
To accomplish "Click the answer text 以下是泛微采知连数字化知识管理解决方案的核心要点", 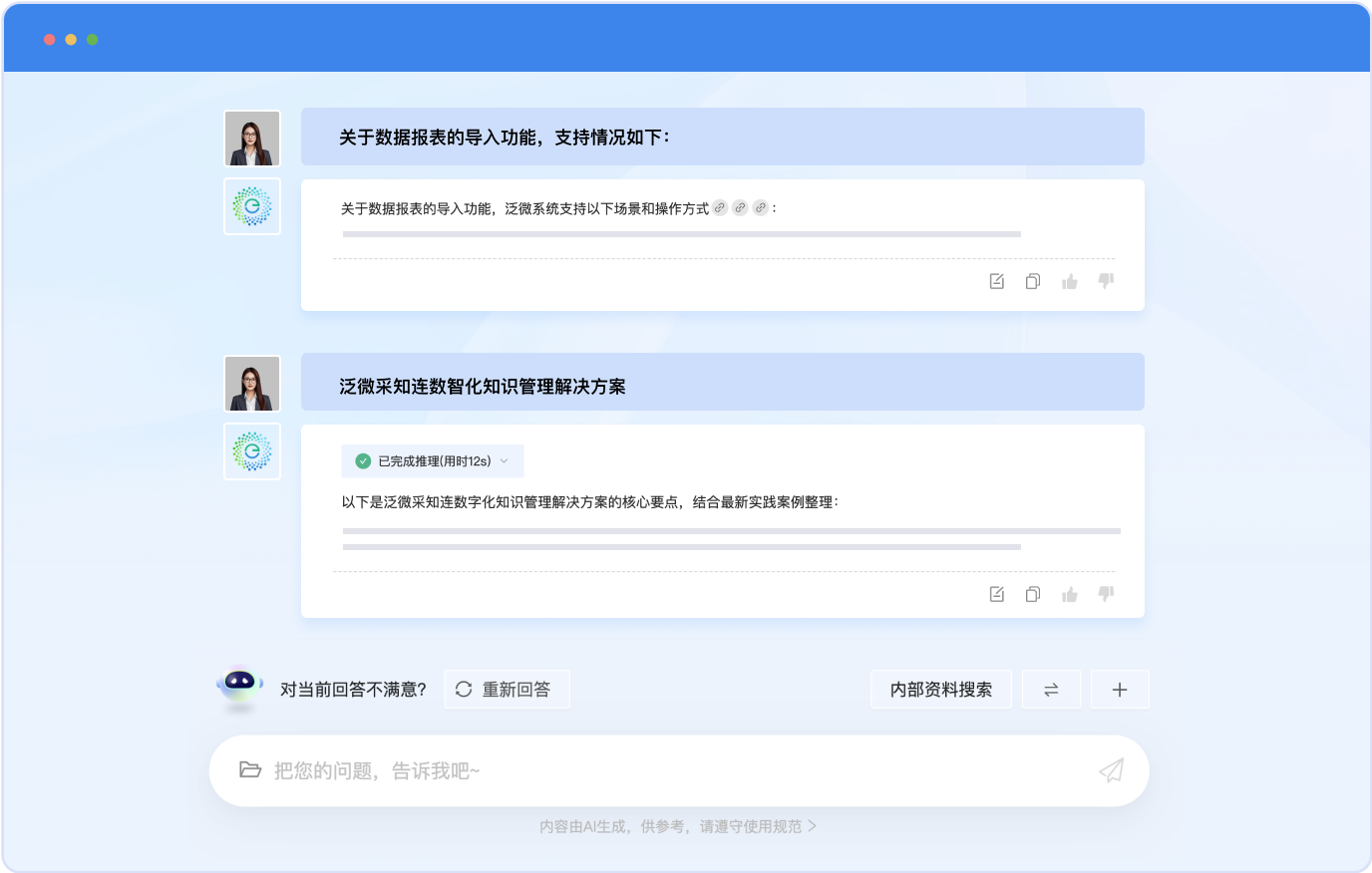I will 511,502.
